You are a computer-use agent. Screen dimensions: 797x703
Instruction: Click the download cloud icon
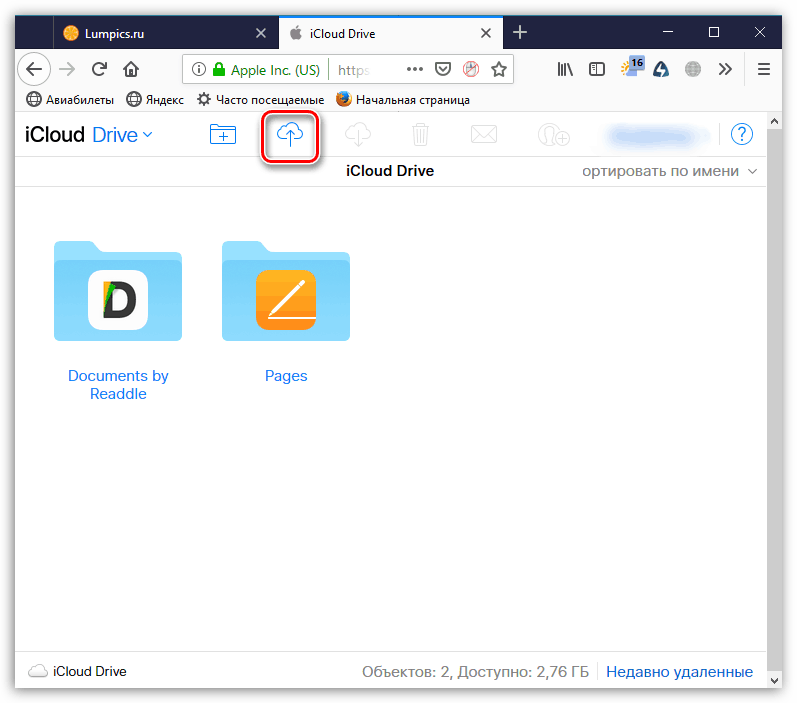pos(358,135)
